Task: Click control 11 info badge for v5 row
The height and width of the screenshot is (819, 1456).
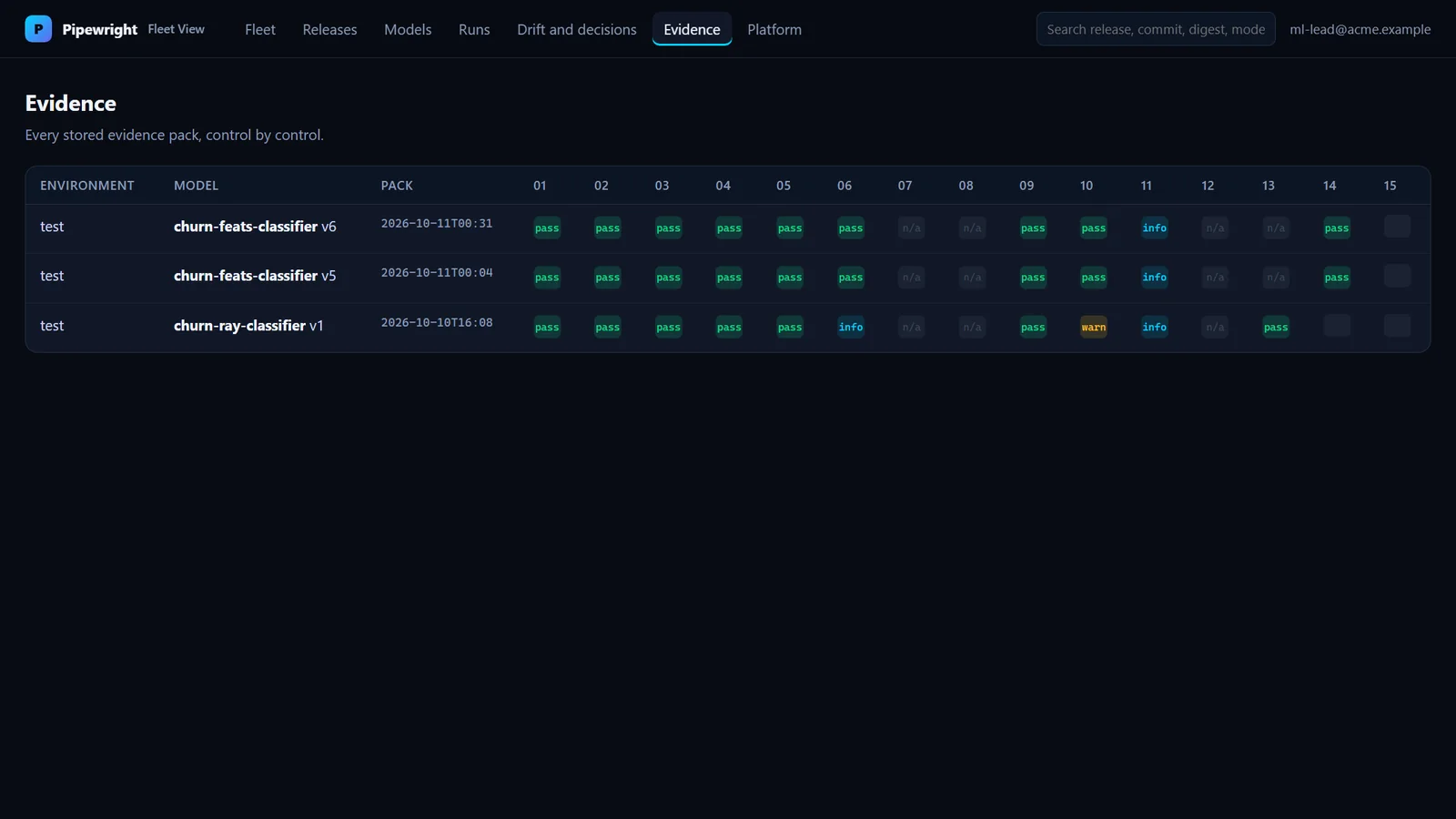Action: 1154,277
